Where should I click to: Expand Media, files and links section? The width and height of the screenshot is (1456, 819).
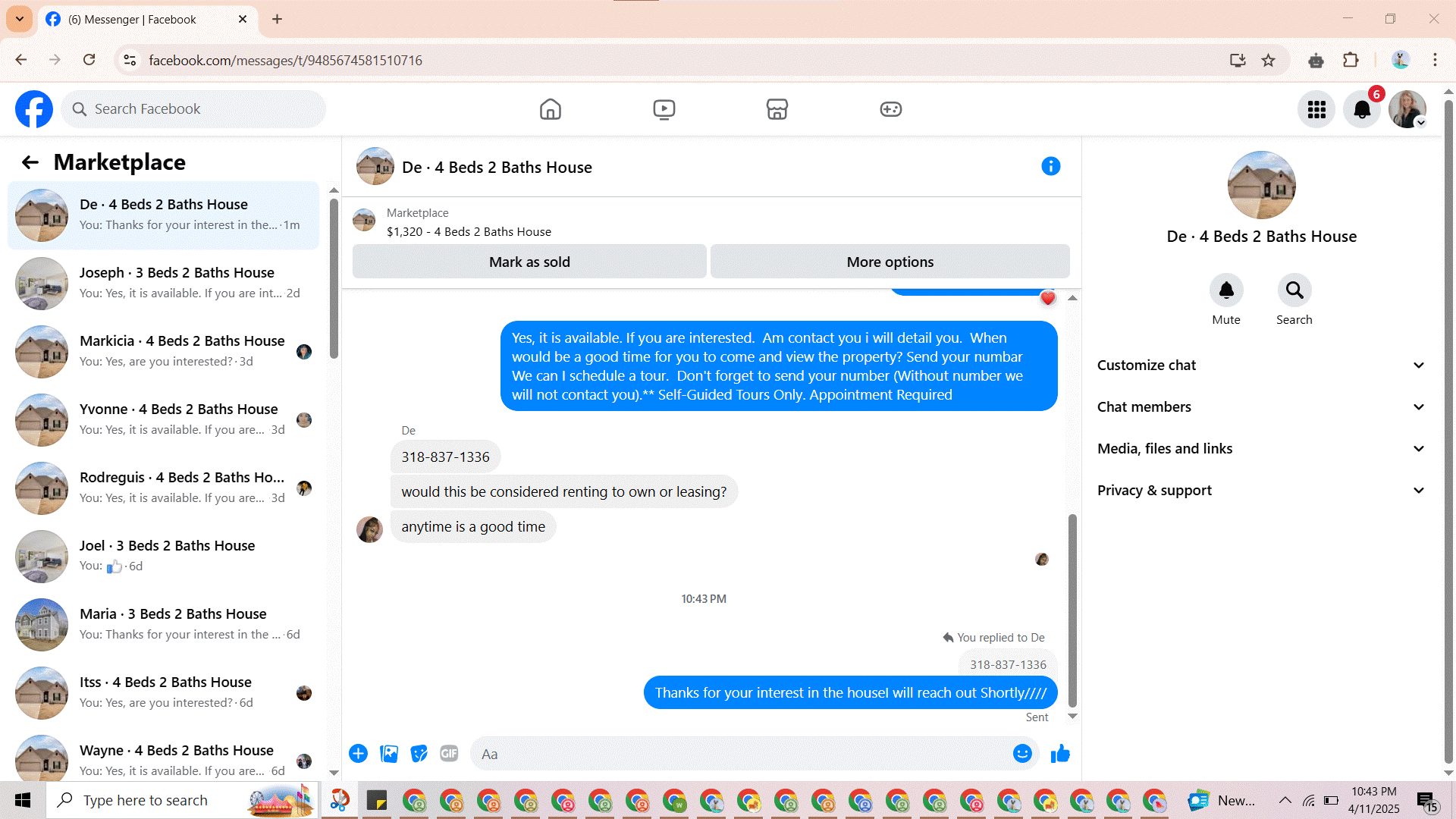tap(1261, 449)
